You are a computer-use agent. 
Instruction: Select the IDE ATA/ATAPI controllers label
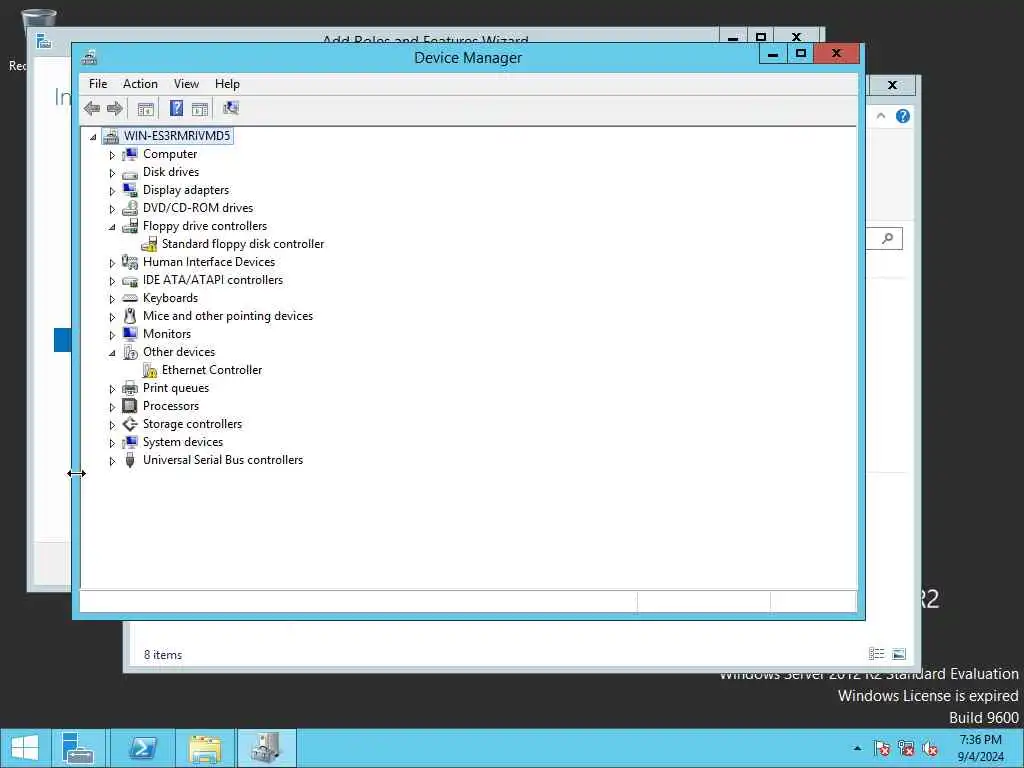[213, 280]
